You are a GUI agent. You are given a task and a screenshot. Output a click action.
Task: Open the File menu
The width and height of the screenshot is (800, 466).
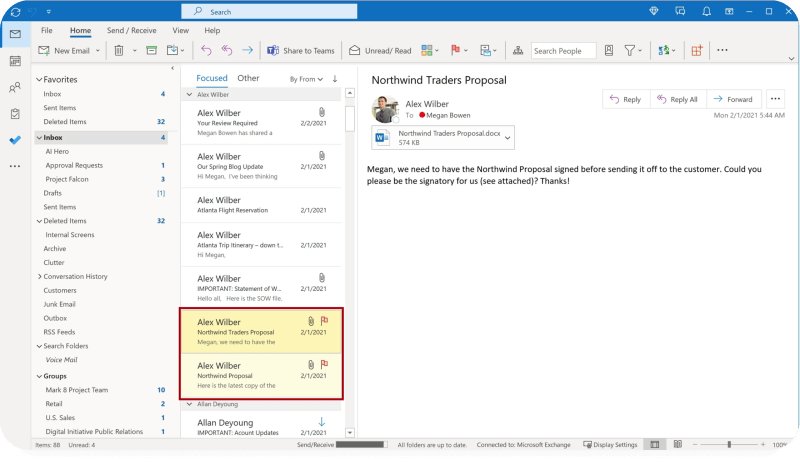[46, 30]
